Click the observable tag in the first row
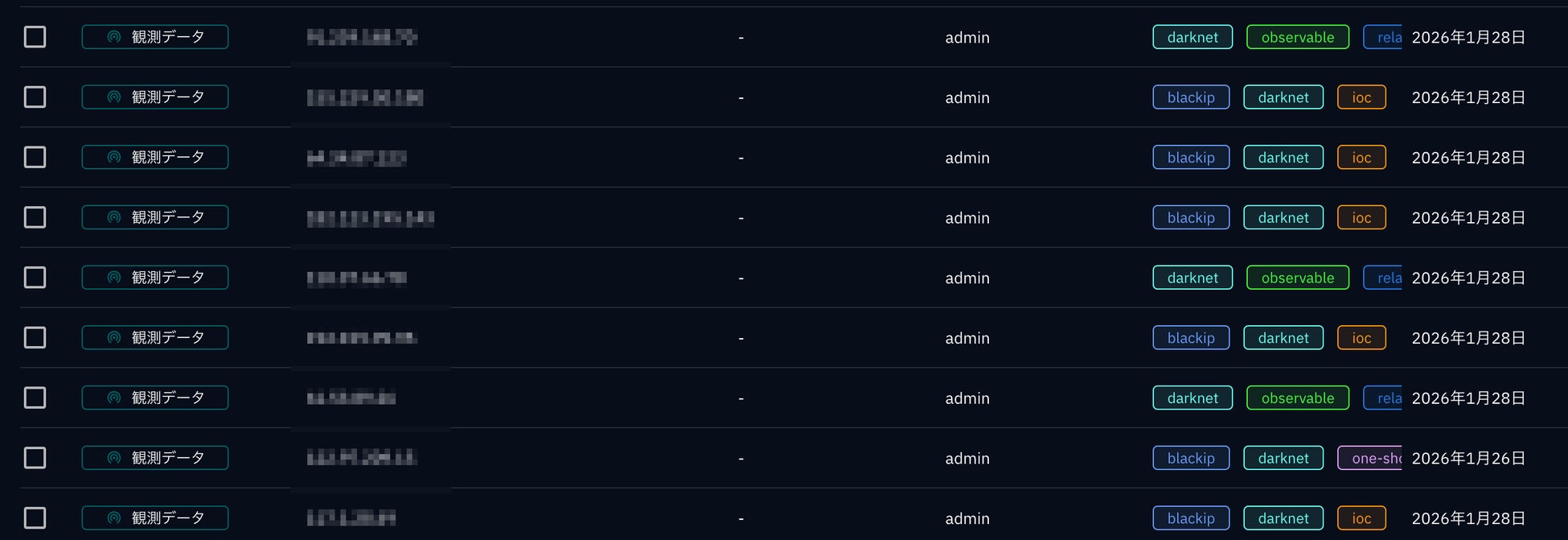The image size is (1568, 540). click(1297, 37)
